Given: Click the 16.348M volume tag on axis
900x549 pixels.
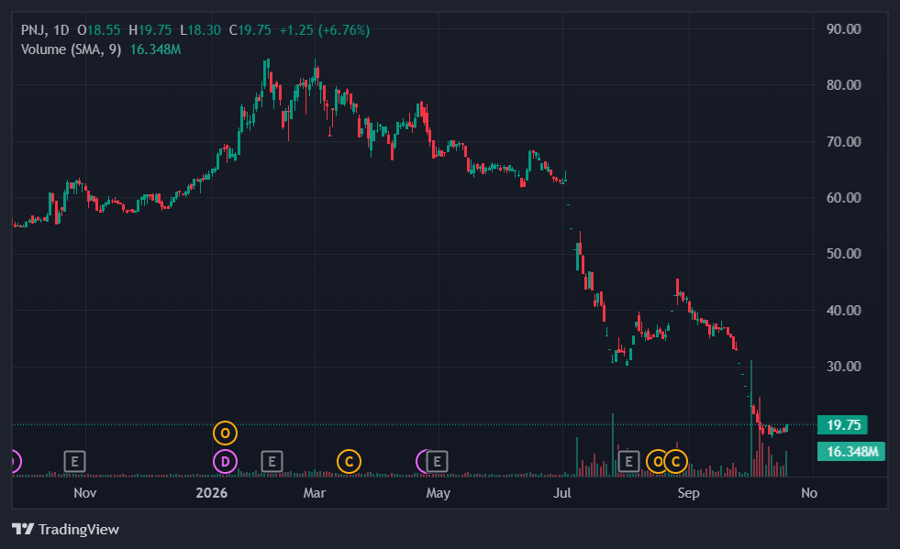Looking at the screenshot, I should pyautogui.click(x=851, y=451).
